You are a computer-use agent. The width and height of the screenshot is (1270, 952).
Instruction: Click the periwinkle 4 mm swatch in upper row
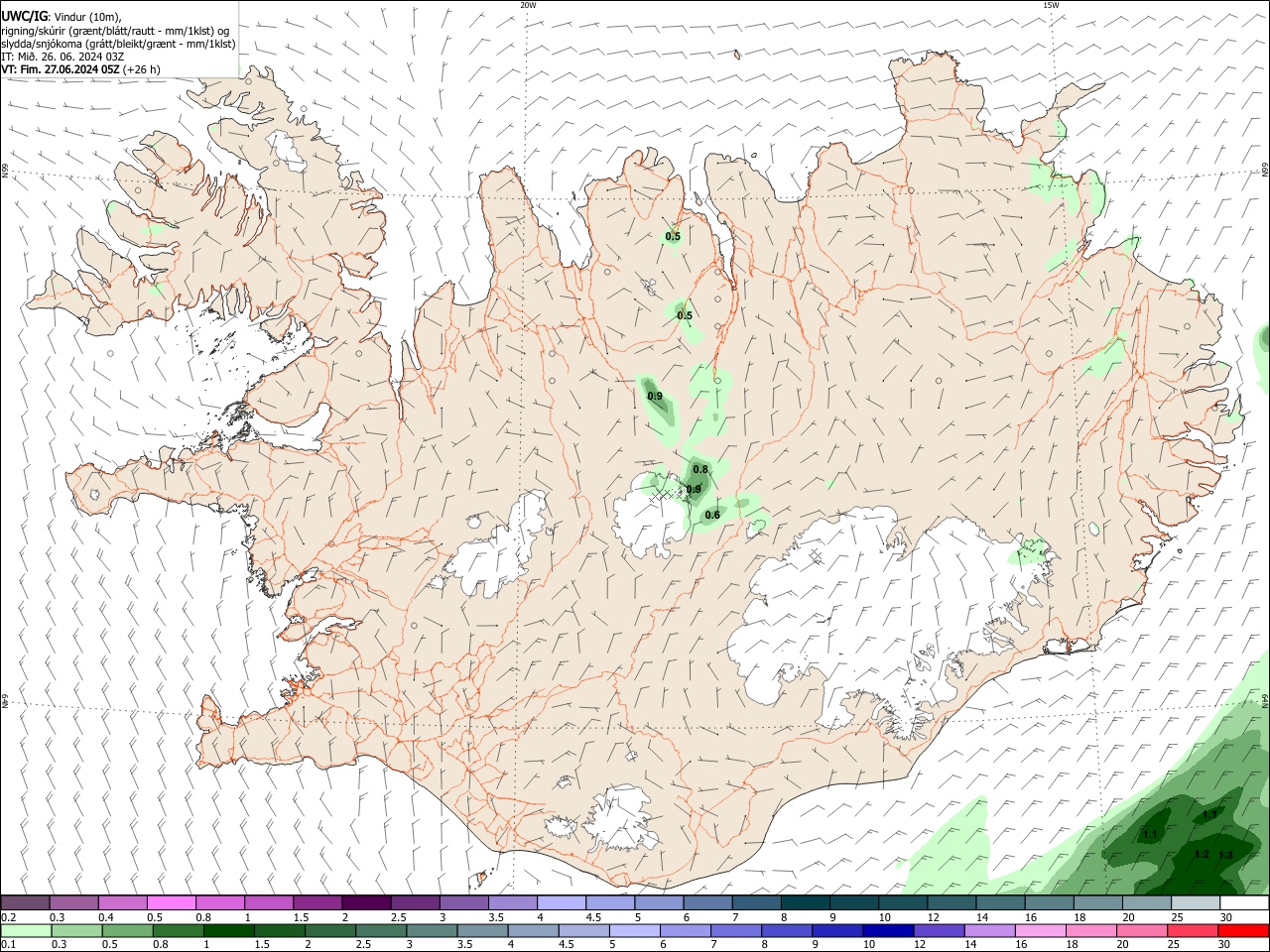point(562,902)
